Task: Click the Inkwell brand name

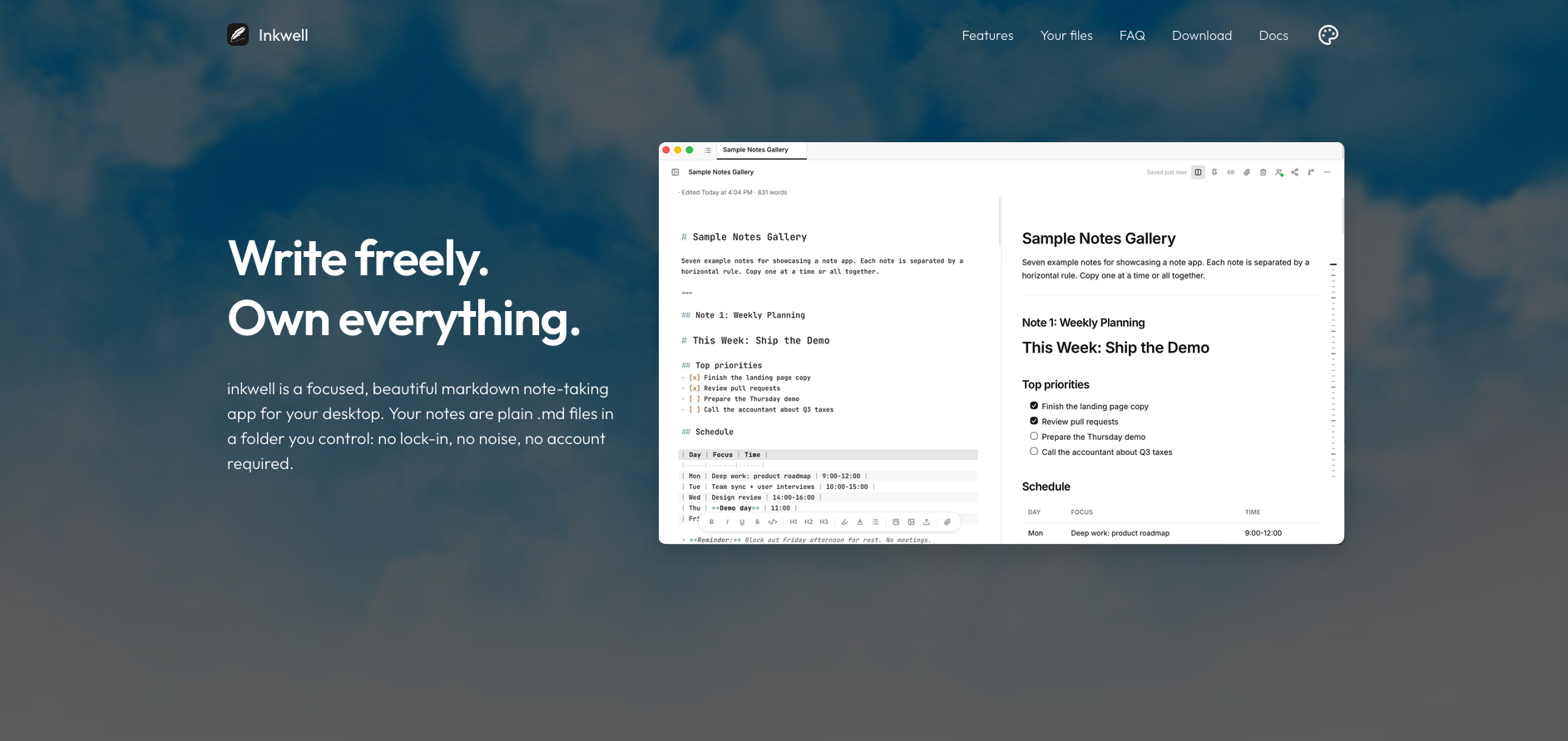Action: pos(283,35)
